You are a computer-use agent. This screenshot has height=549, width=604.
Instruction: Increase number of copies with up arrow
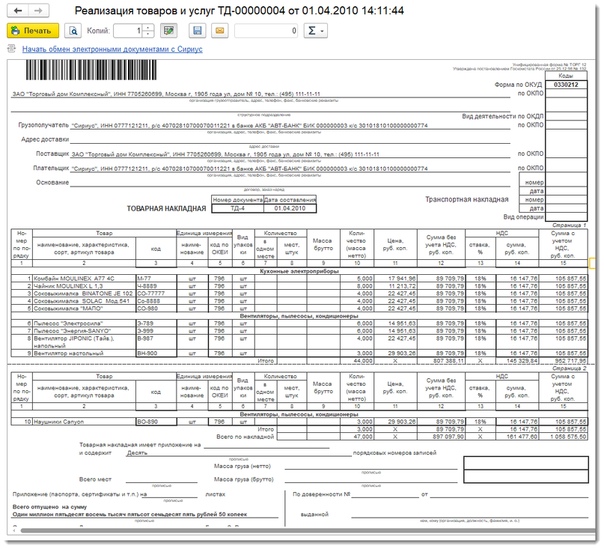click(148, 27)
